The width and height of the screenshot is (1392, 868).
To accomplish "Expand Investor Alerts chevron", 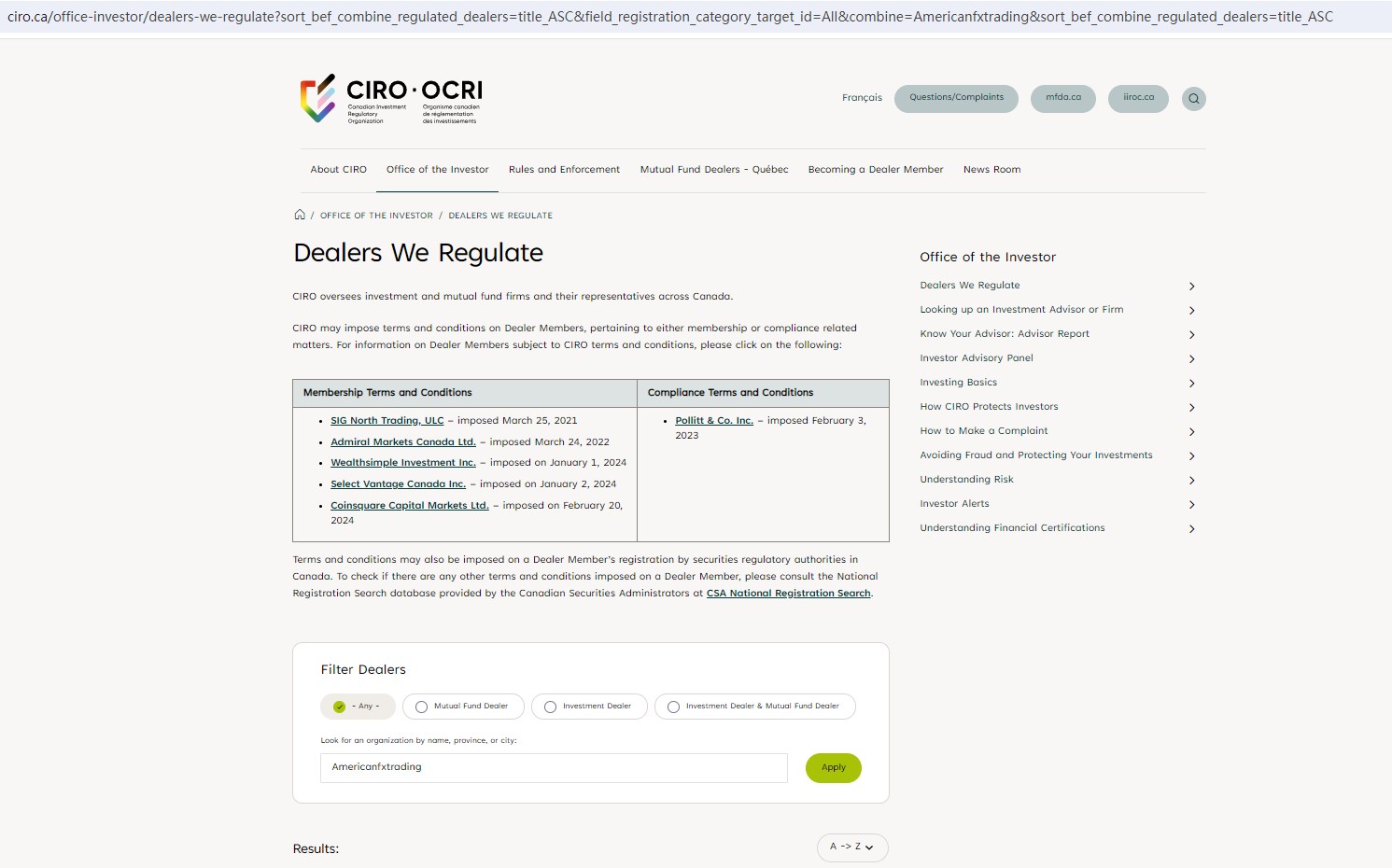I will pos(1191,505).
